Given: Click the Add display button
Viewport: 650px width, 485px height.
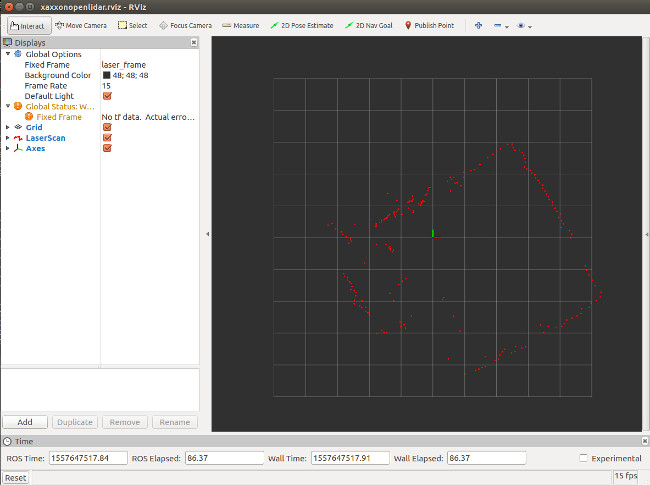Looking at the screenshot, I should tap(25, 422).
